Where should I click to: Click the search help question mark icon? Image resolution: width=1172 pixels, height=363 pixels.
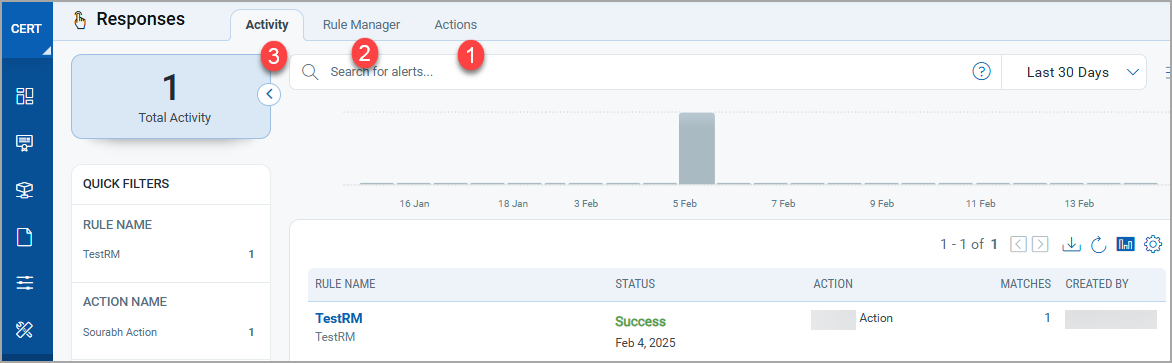tap(981, 72)
